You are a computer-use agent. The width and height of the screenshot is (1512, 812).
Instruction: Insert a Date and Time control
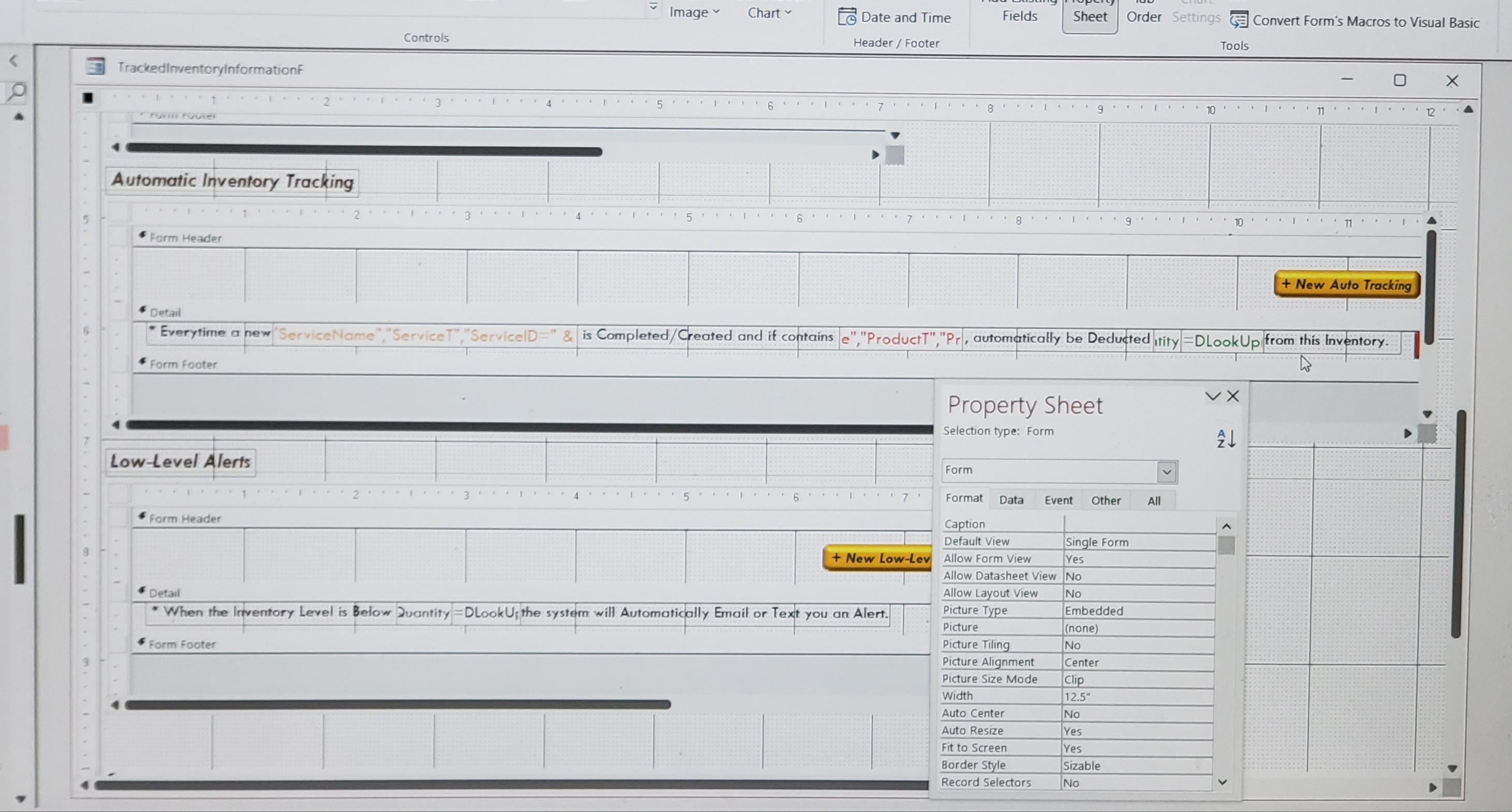pyautogui.click(x=894, y=17)
